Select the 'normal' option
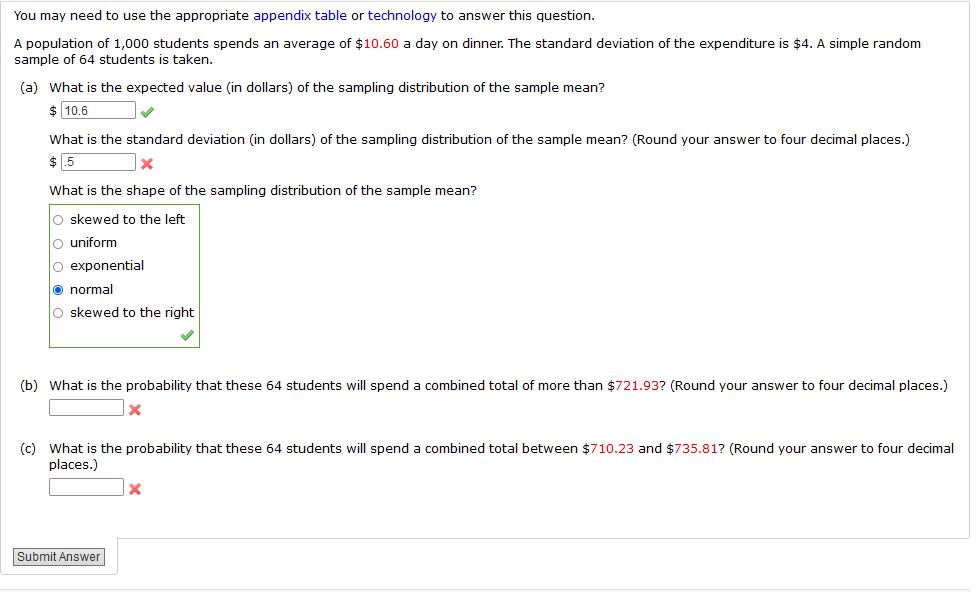This screenshot has width=979, height=592. click(59, 288)
